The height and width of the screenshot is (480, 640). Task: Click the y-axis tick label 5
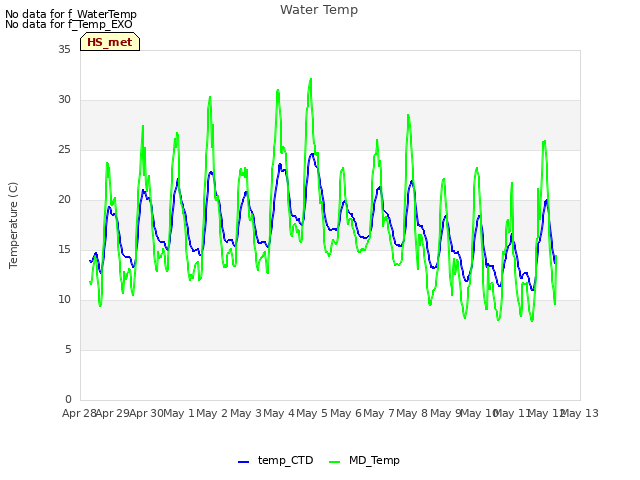pos(68,349)
